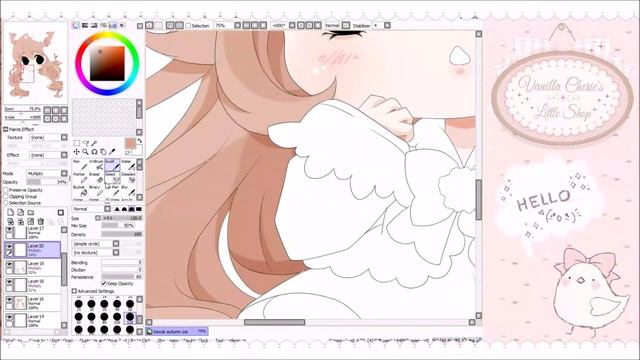
Task: Select the flattest brush edge shape
Action: pyautogui.click(x=139, y=209)
